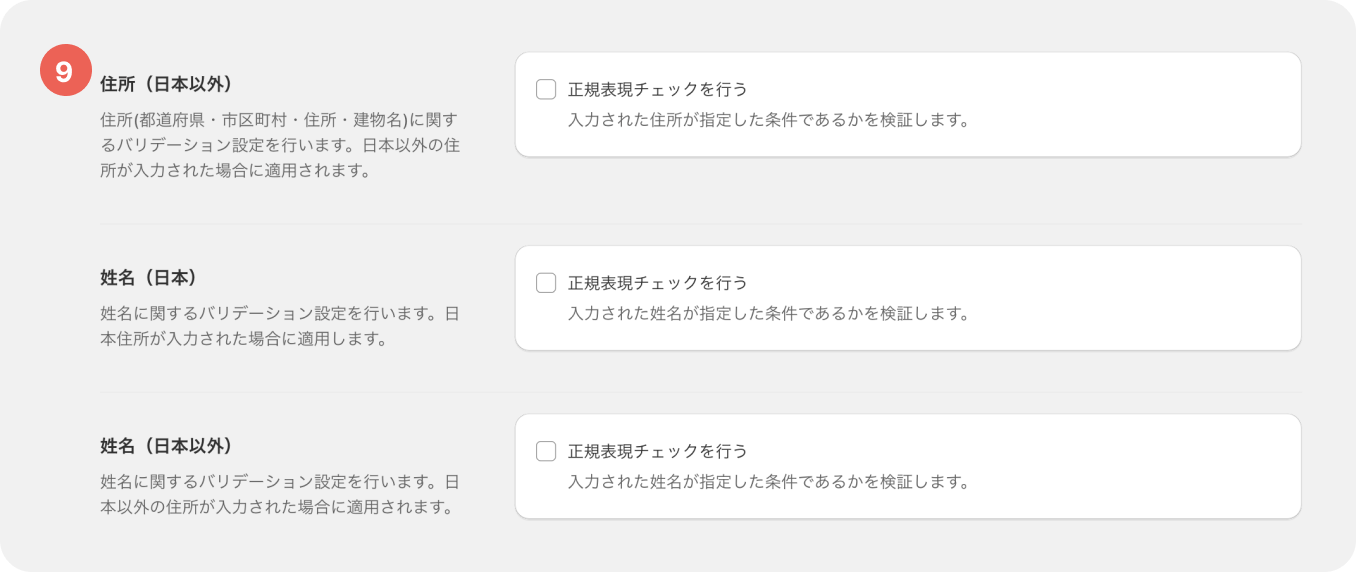Select the 姓名（日本以外）section heading
The image size is (1356, 572).
(174, 445)
